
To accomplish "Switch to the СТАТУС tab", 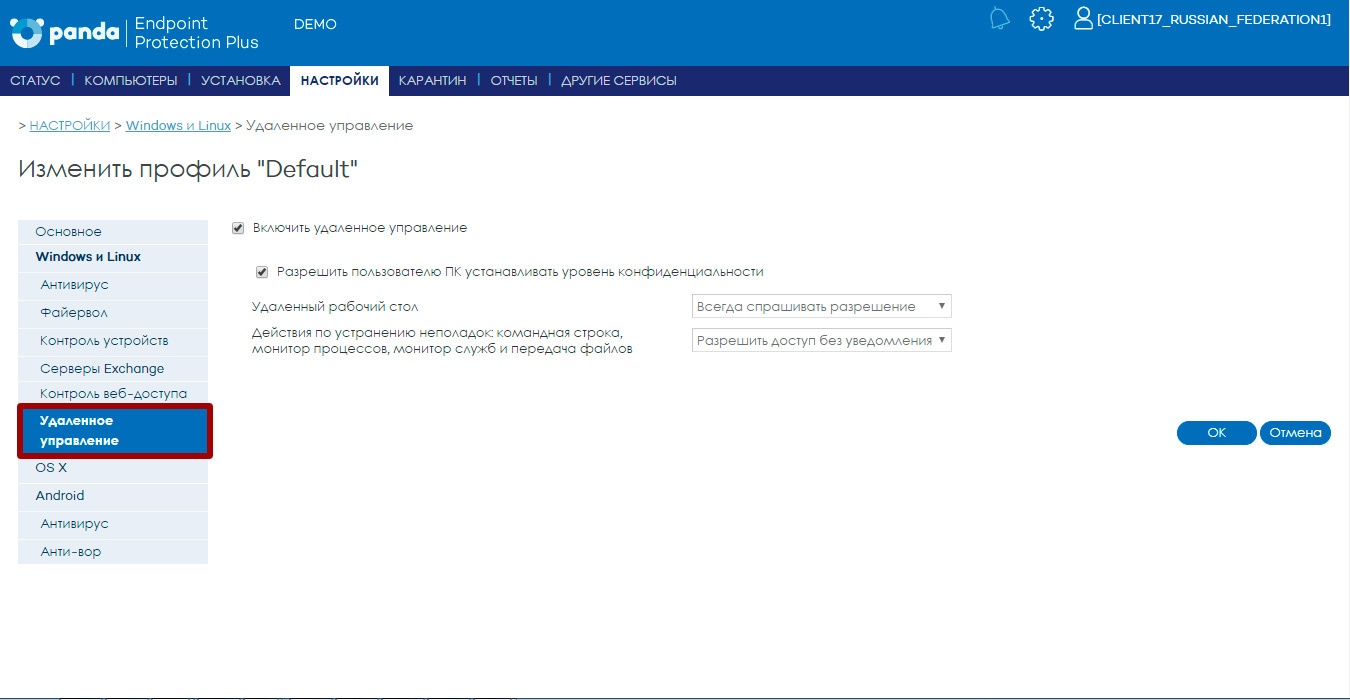I will (35, 81).
